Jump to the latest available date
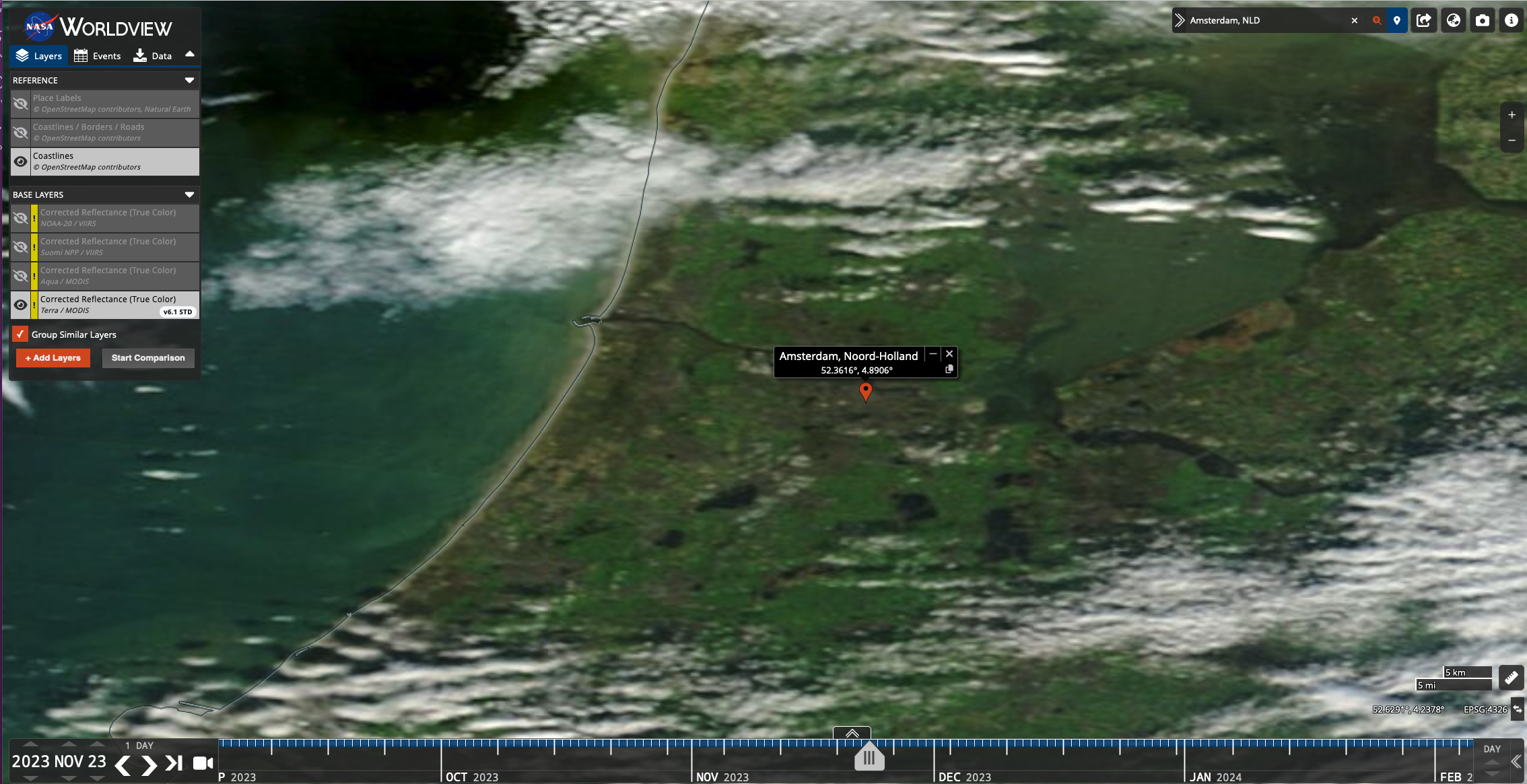The width and height of the screenshot is (1527, 784). [174, 763]
